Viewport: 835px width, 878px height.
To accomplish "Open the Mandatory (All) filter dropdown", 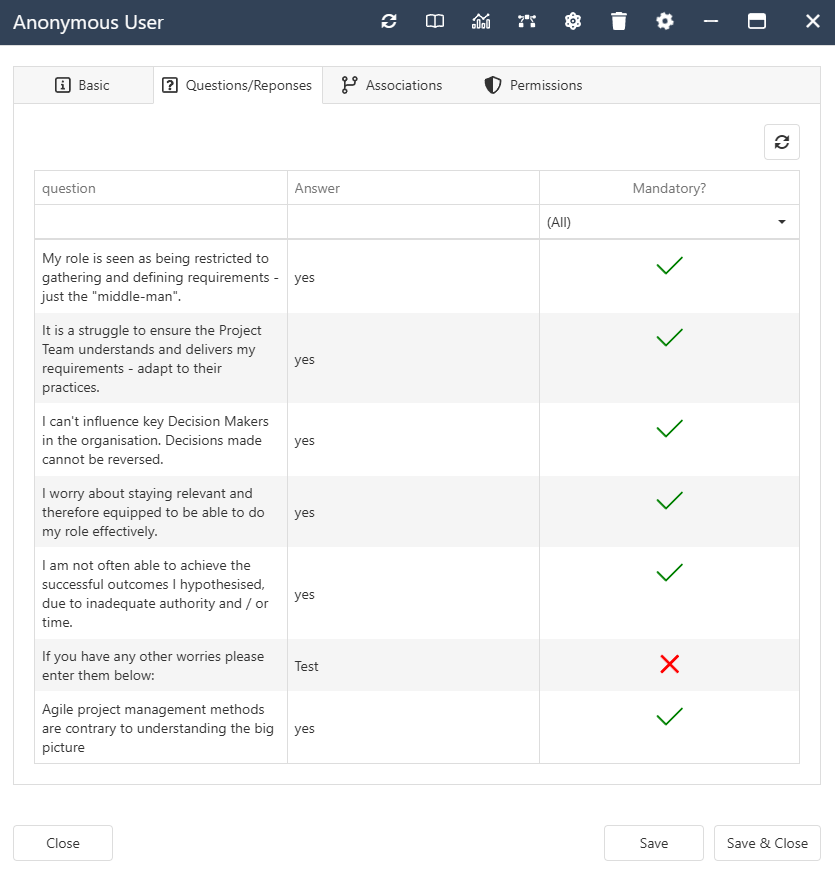I will tap(669, 221).
